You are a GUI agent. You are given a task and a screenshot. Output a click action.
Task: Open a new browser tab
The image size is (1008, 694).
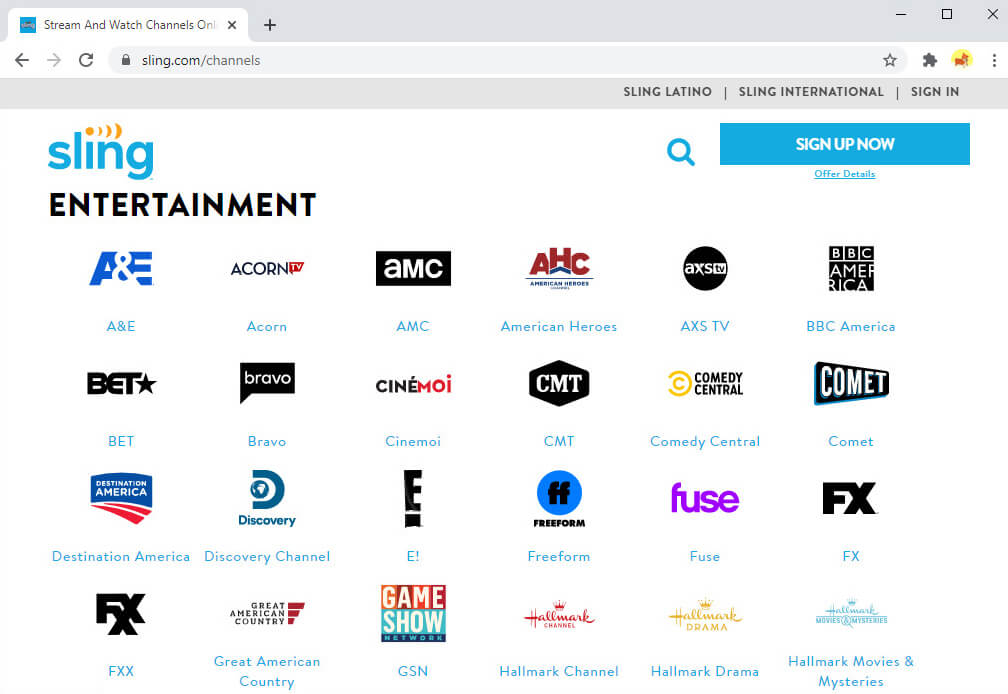pos(270,25)
